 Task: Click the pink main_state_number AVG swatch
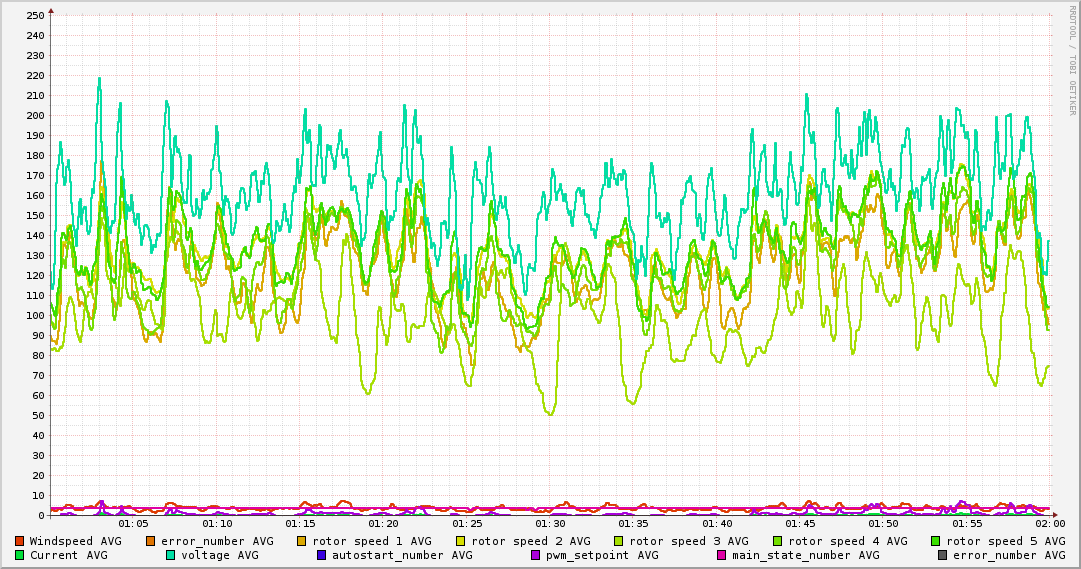tap(721, 555)
